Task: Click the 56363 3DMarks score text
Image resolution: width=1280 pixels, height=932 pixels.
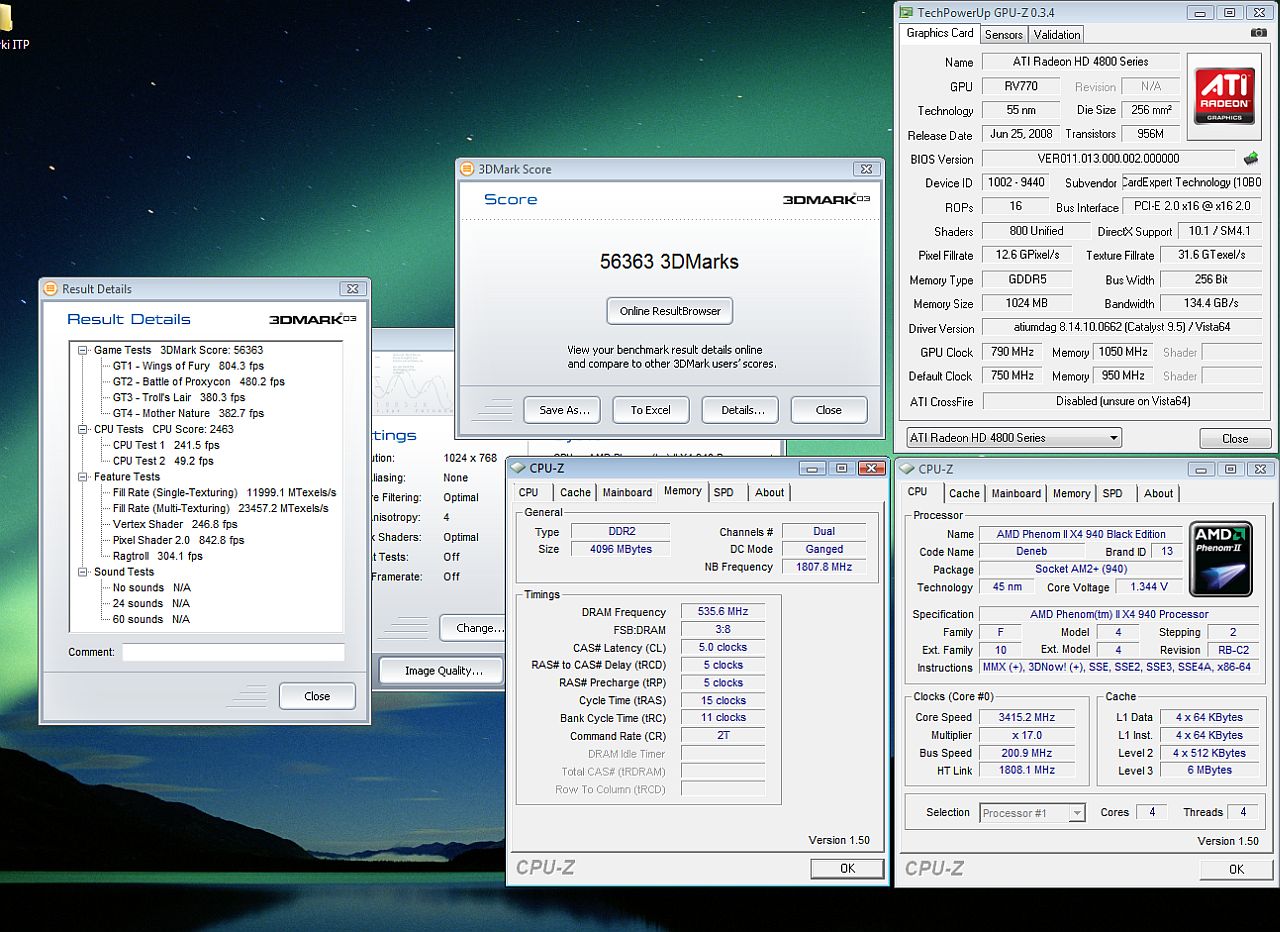Action: coord(669,262)
